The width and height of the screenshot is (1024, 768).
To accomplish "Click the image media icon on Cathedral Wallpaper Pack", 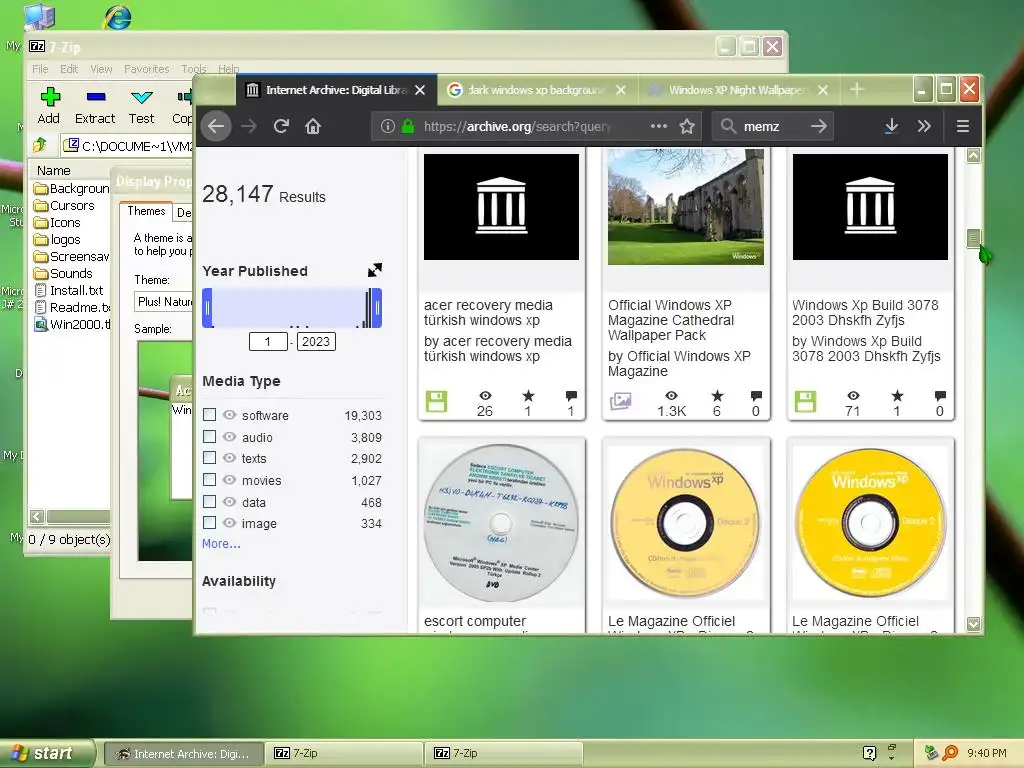I will pos(620,400).
